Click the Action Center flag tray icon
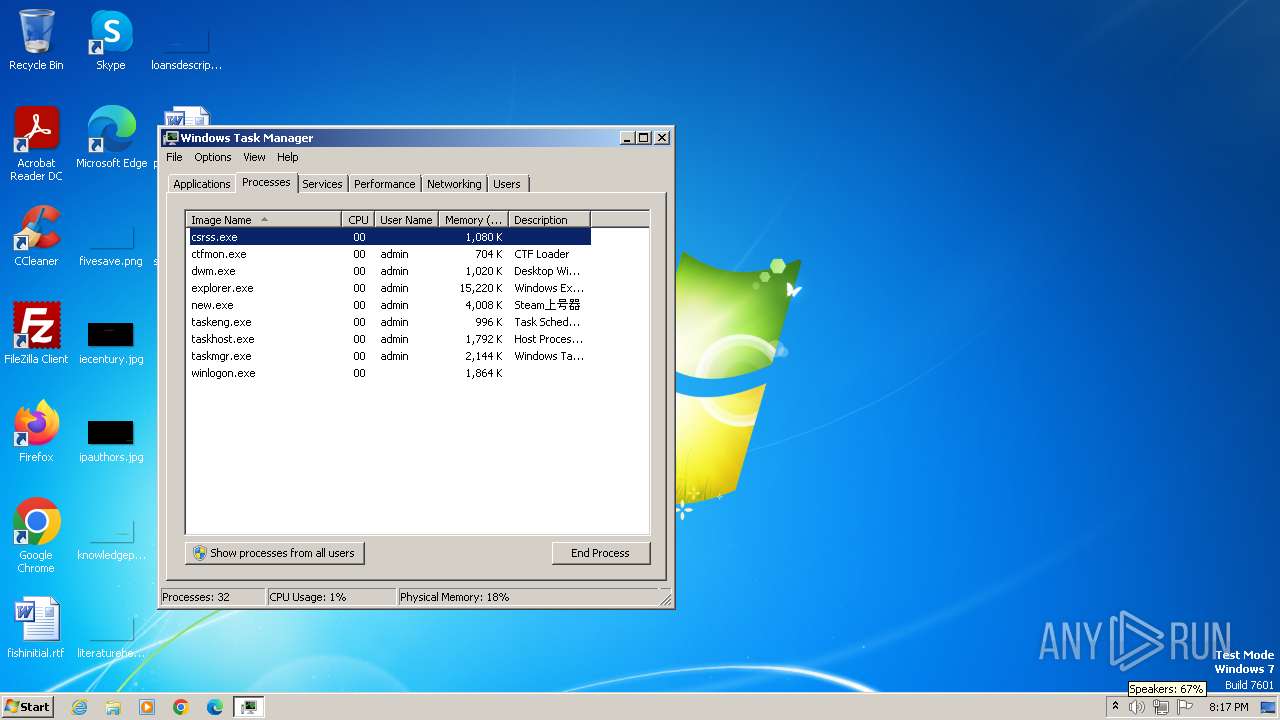1280x720 pixels. click(x=1186, y=707)
